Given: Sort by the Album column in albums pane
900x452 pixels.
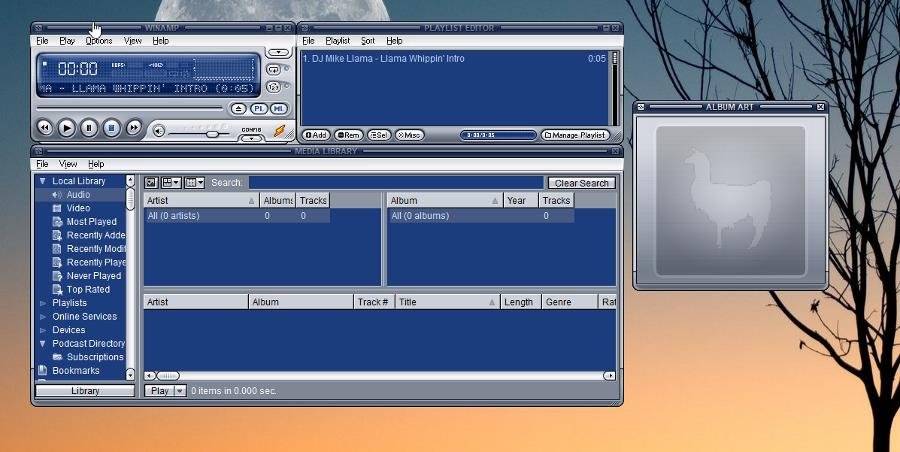Looking at the screenshot, I should pyautogui.click(x=445, y=200).
